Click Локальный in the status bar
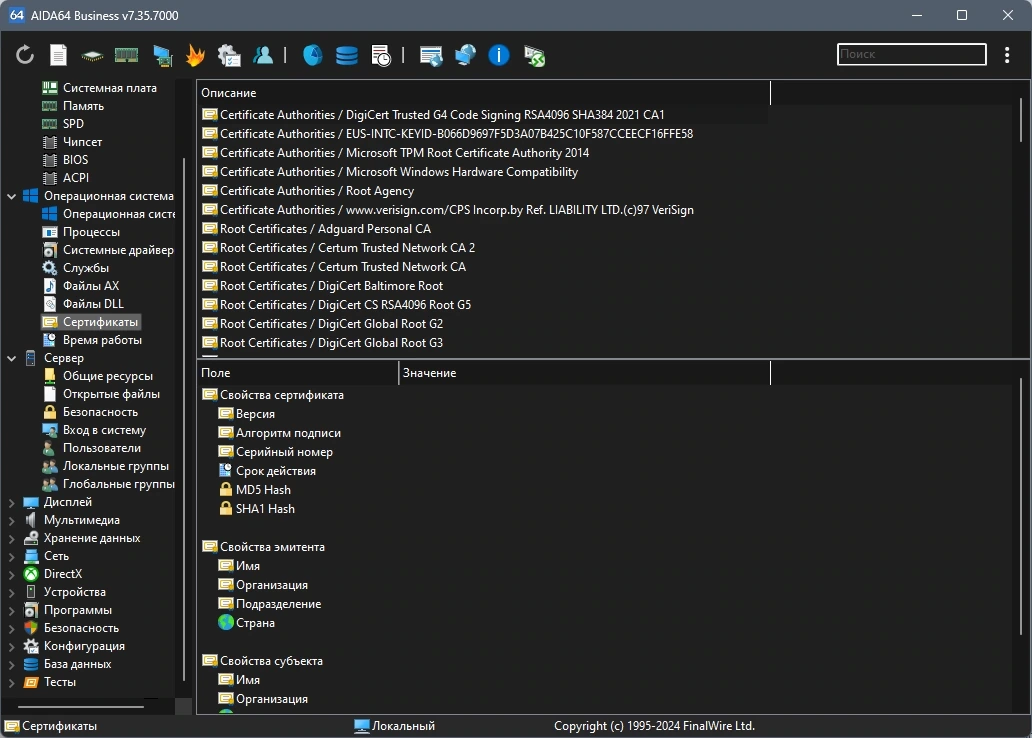This screenshot has height=738, width=1032. pos(395,725)
